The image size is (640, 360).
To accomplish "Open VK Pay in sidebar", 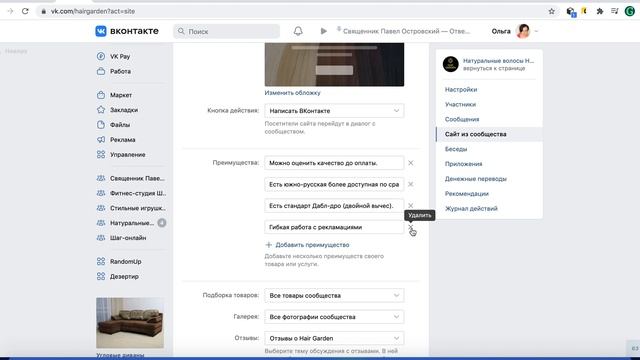I will coord(120,56).
